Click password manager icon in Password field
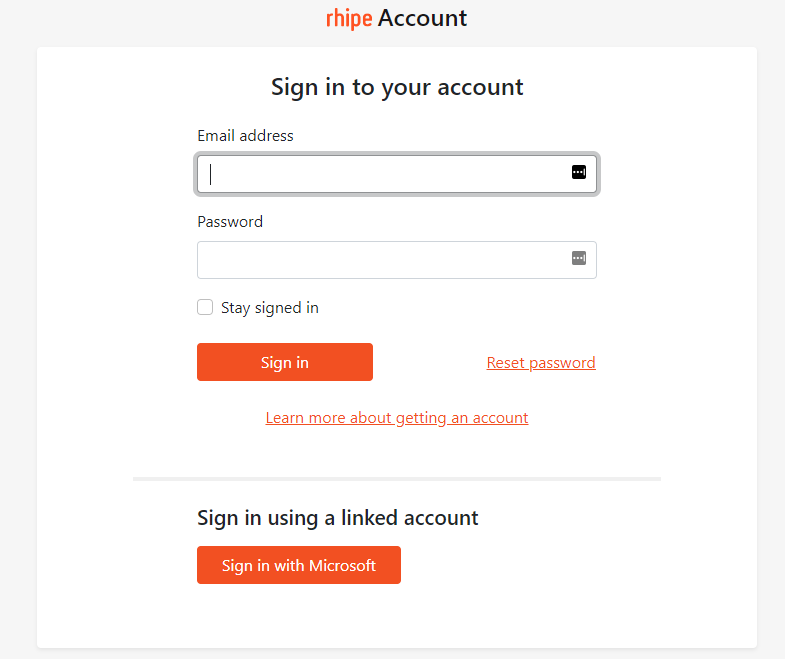The image size is (785, 659). (x=578, y=258)
